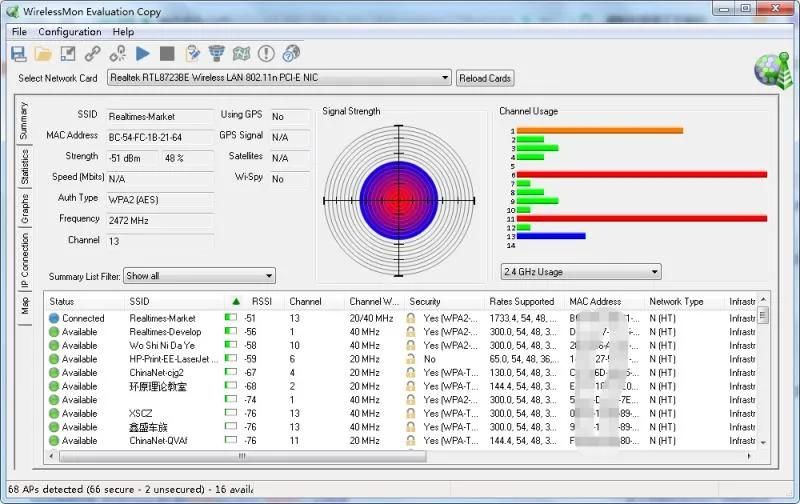Click the padlock icon in ChinaNet-cjg2 row

[411, 373]
